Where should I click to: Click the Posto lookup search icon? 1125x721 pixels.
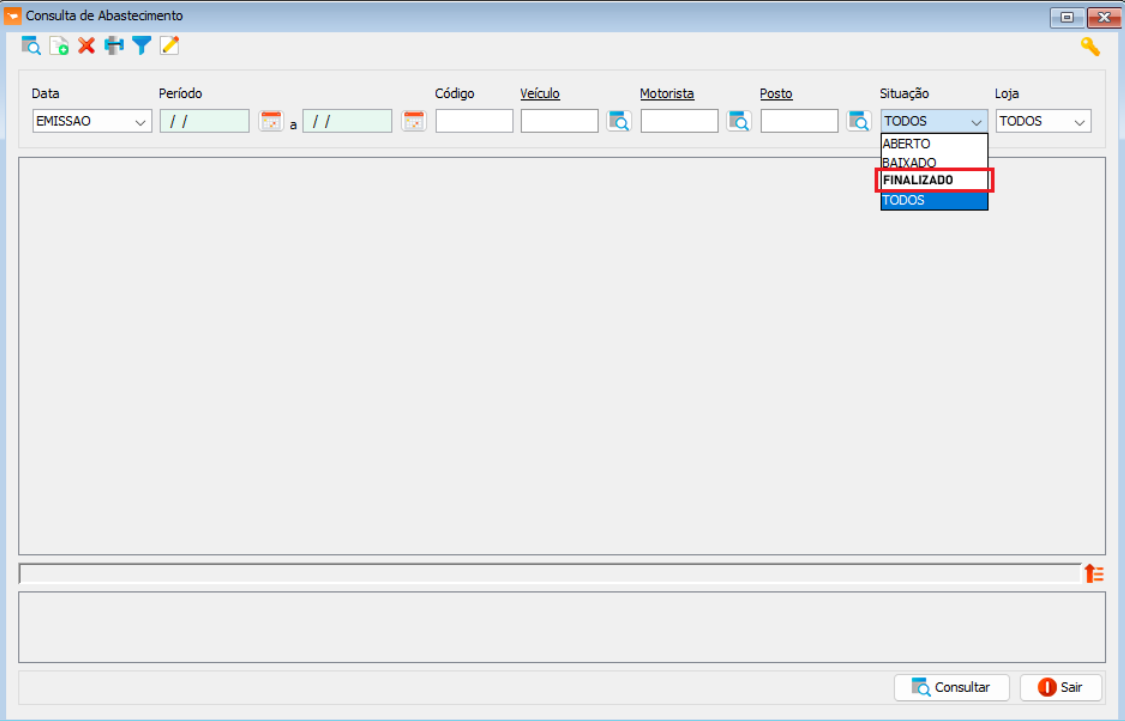click(x=859, y=121)
